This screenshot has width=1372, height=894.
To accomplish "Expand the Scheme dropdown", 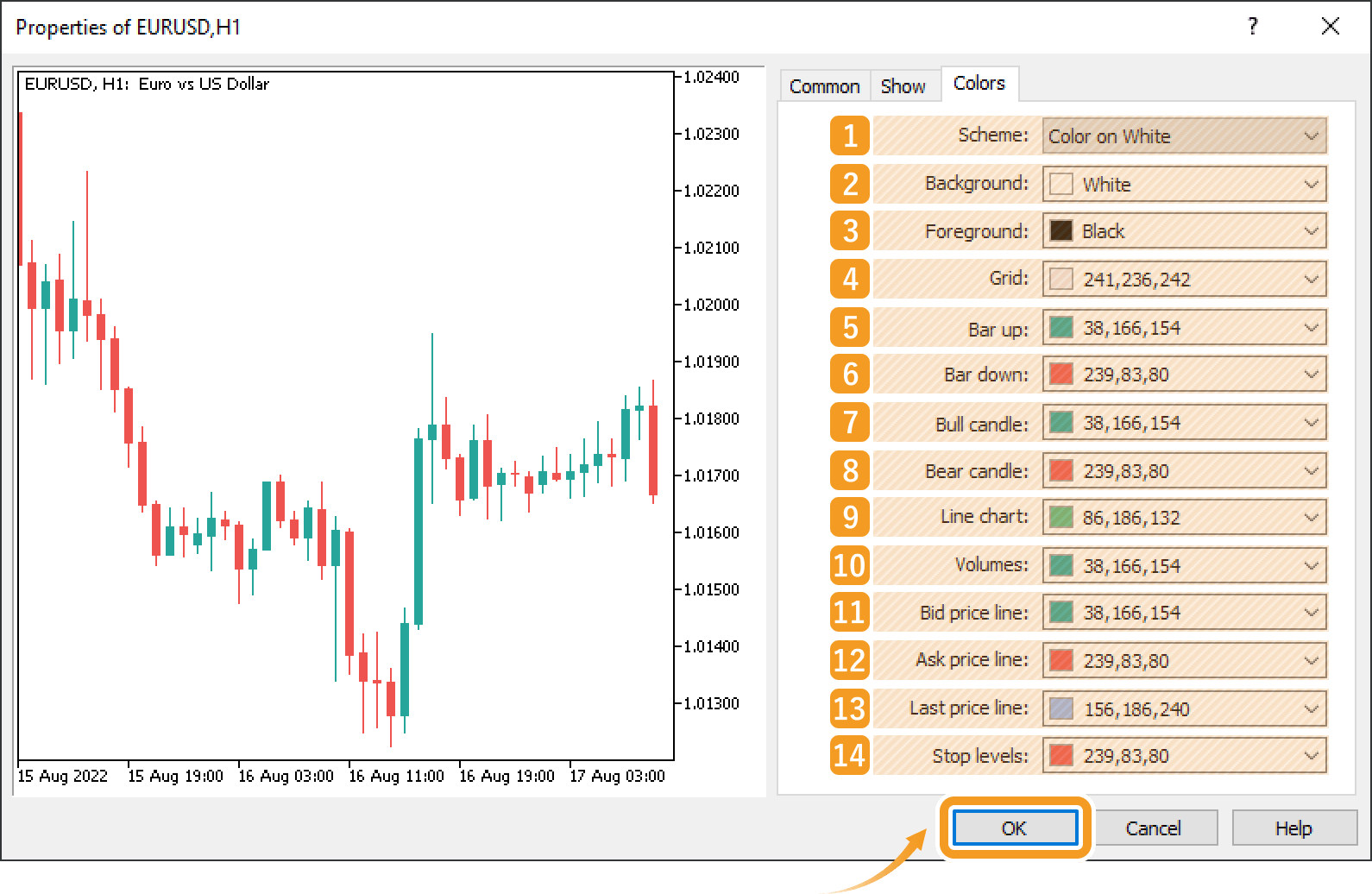I will [x=1311, y=136].
